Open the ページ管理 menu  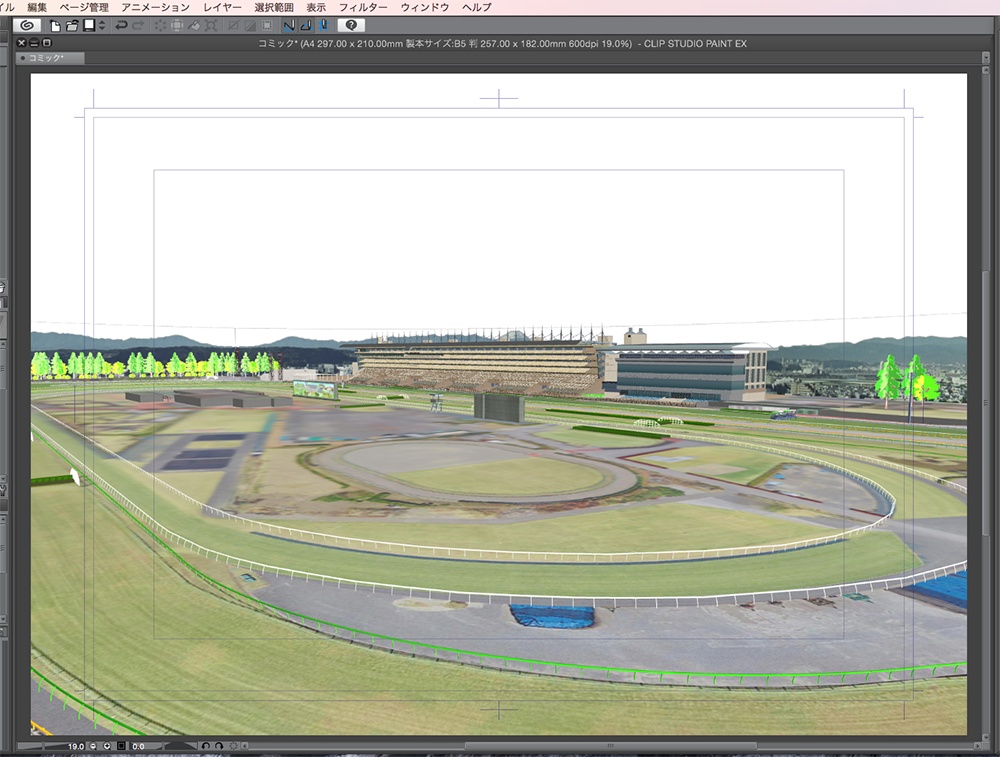pos(84,7)
